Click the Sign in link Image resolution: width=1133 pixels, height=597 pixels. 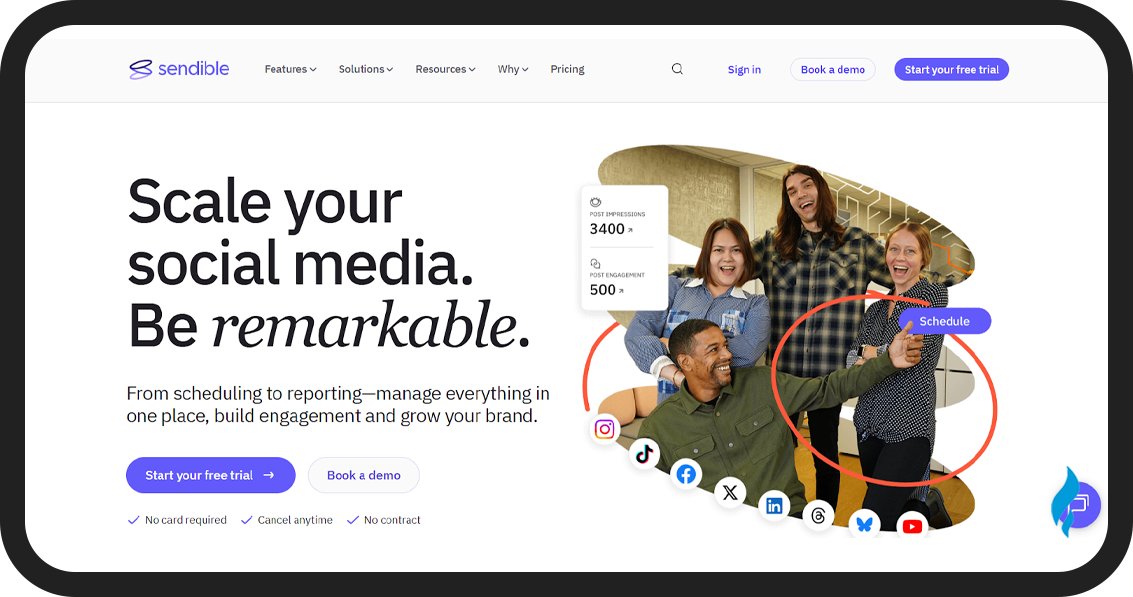[x=744, y=68]
